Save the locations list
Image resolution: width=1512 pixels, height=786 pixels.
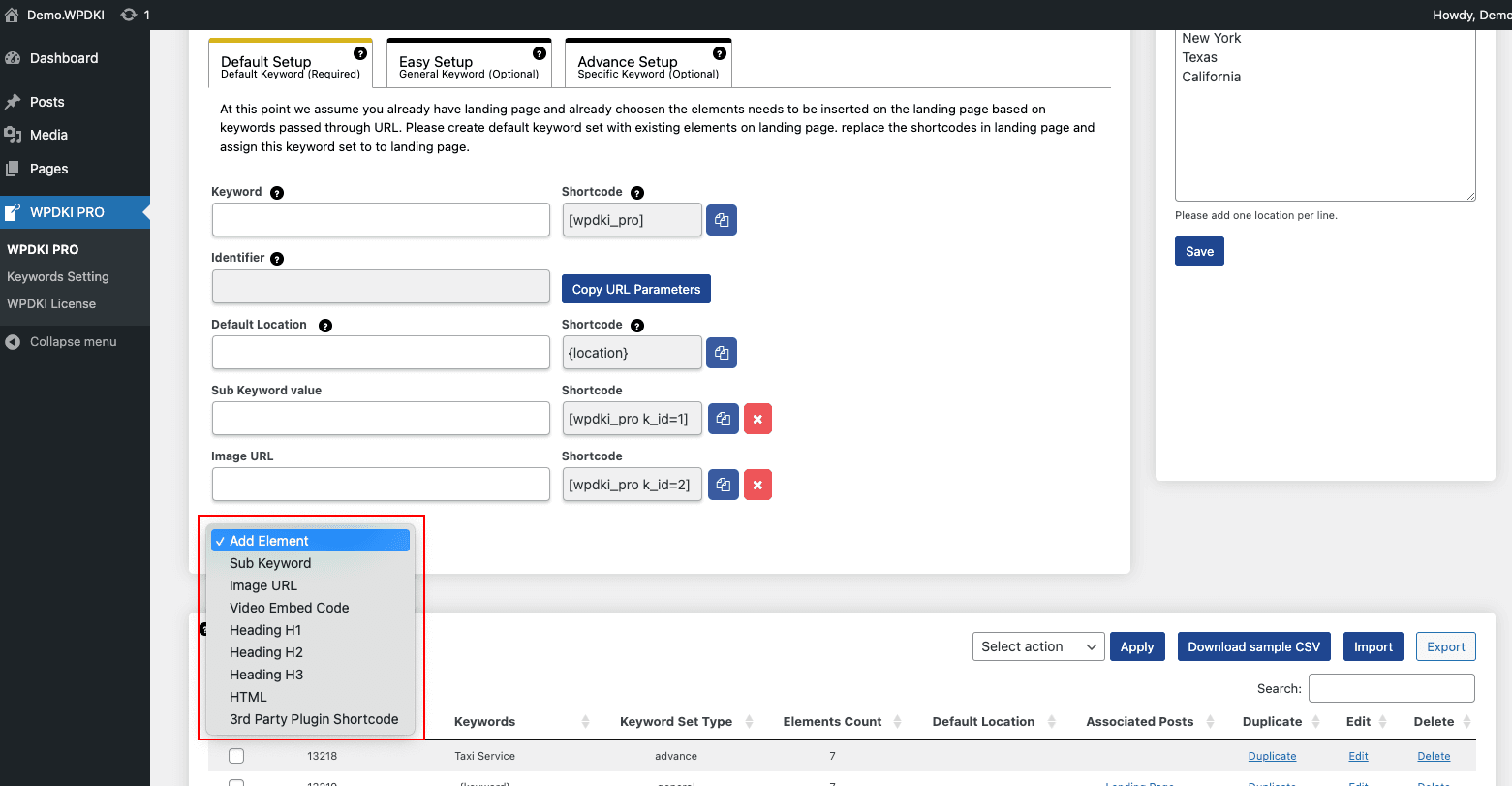coord(1199,251)
